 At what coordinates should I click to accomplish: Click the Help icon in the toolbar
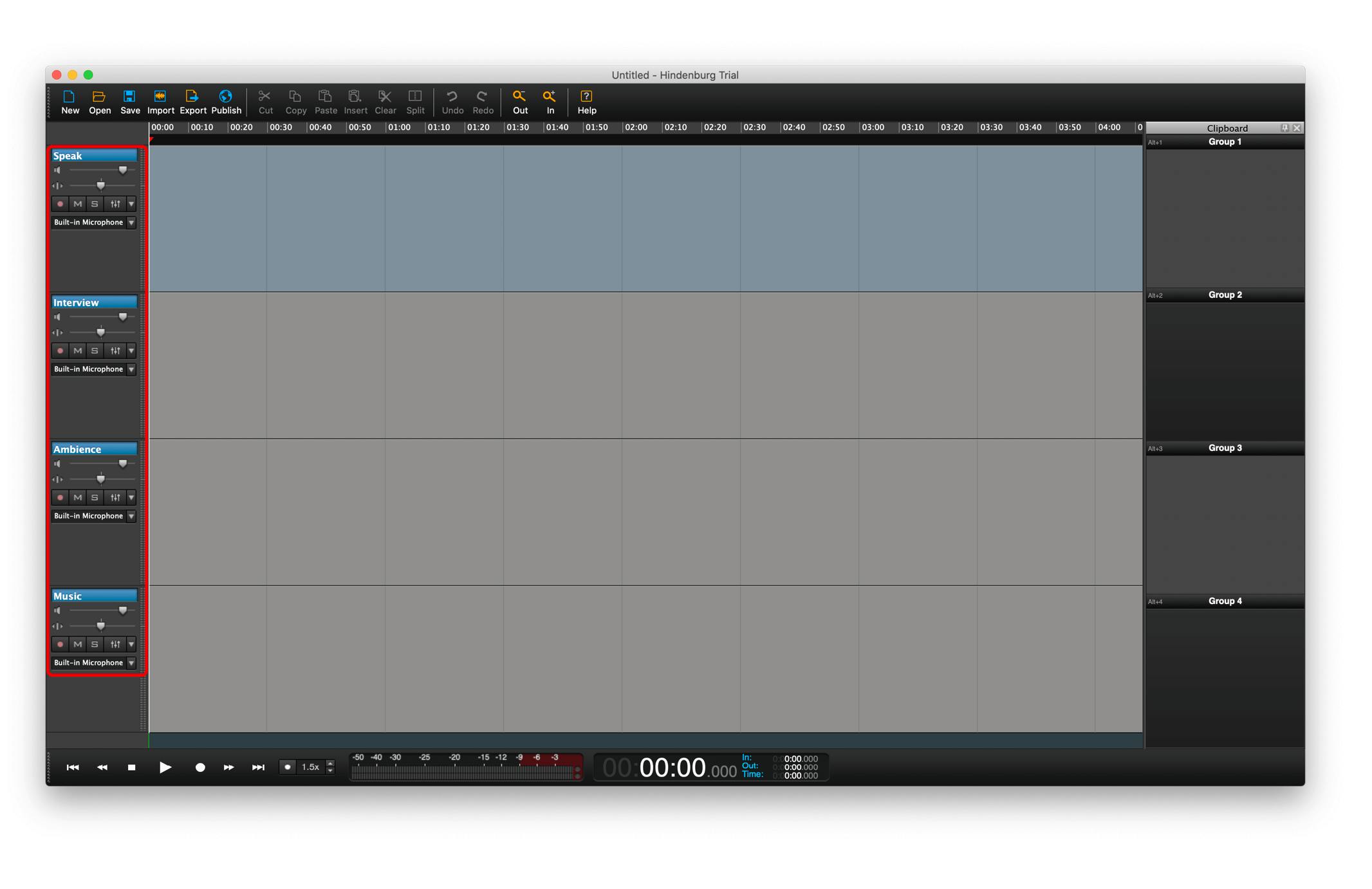click(x=586, y=102)
